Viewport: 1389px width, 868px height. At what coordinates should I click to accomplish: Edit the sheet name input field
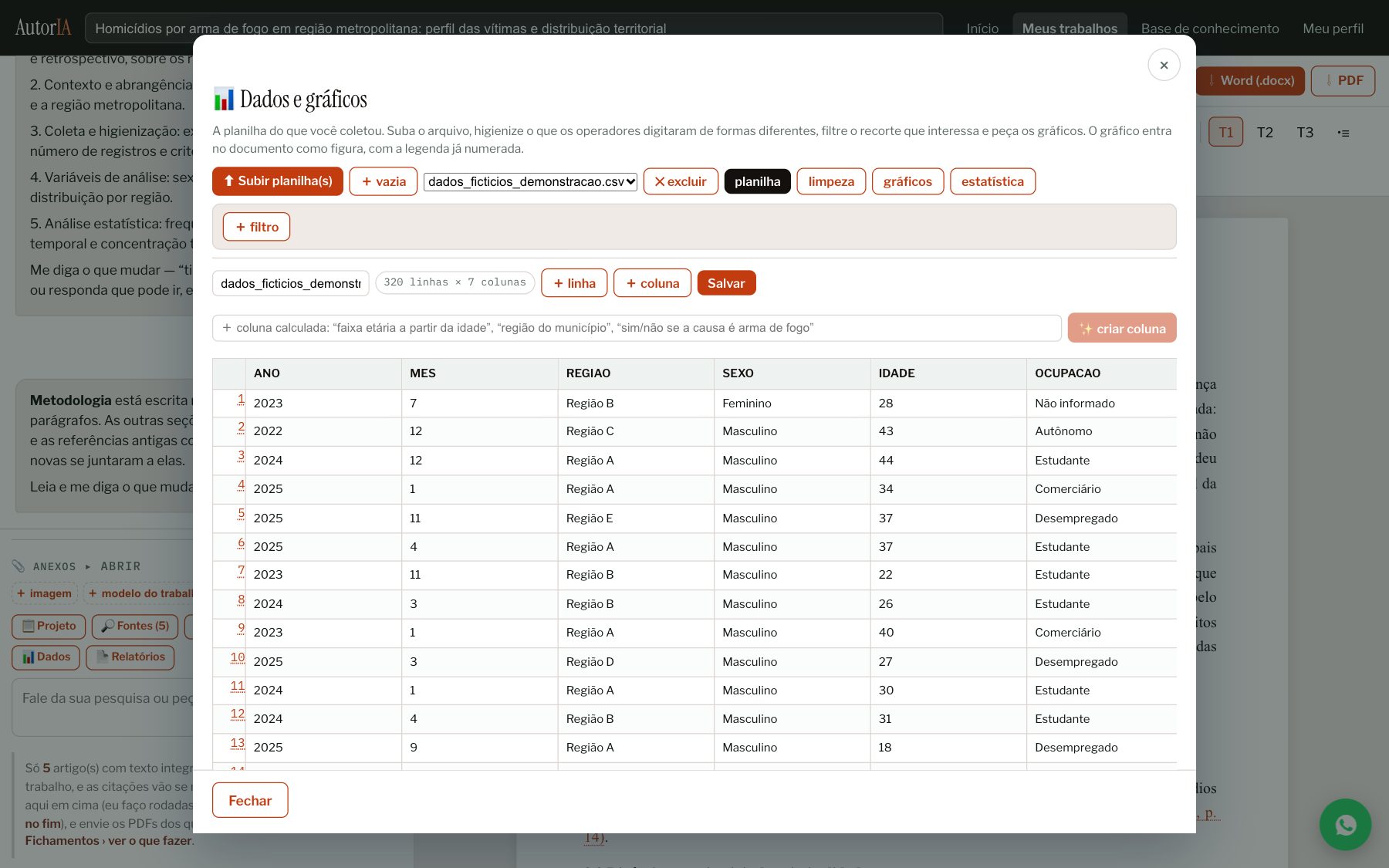tap(291, 283)
